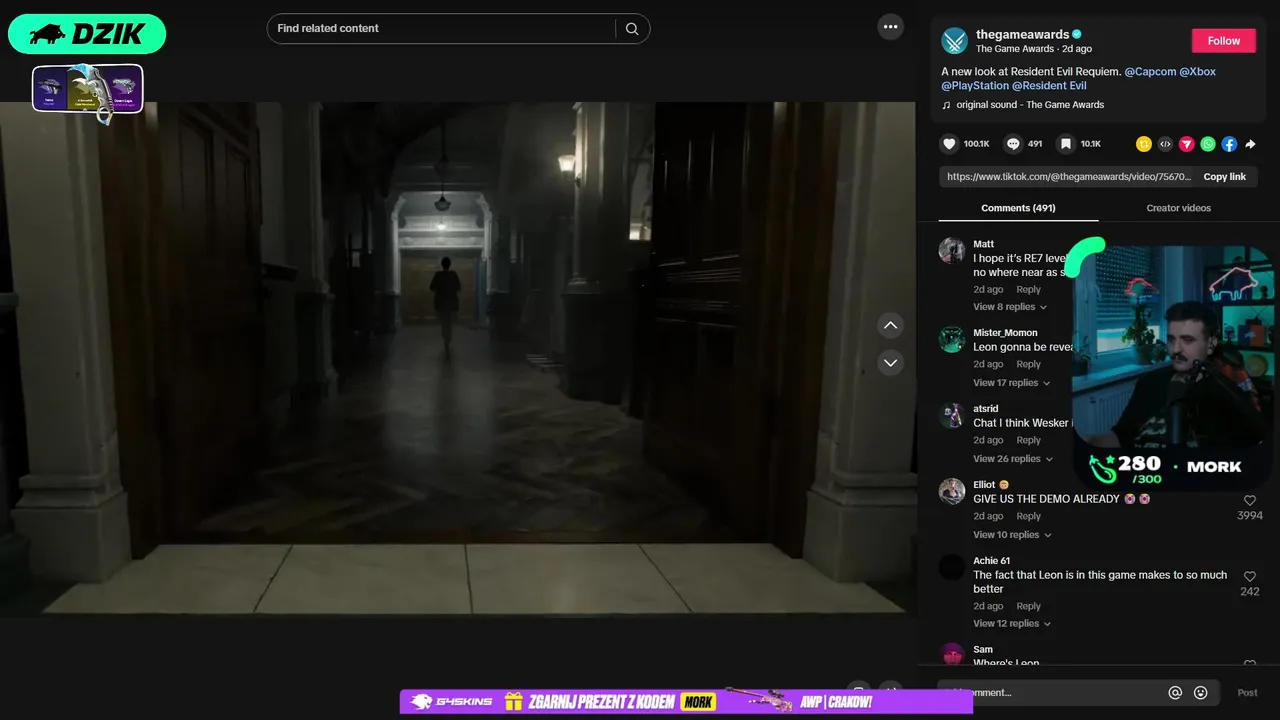The image size is (1280, 720).
Task: Click Elliot's profile avatar
Action: coord(952,491)
